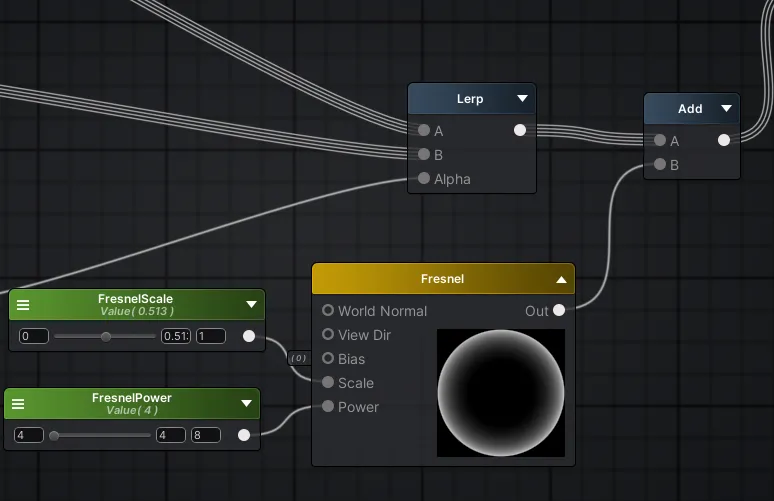Click the FresnelPower node output port
Image resolution: width=774 pixels, height=501 pixels.
pyautogui.click(x=244, y=435)
